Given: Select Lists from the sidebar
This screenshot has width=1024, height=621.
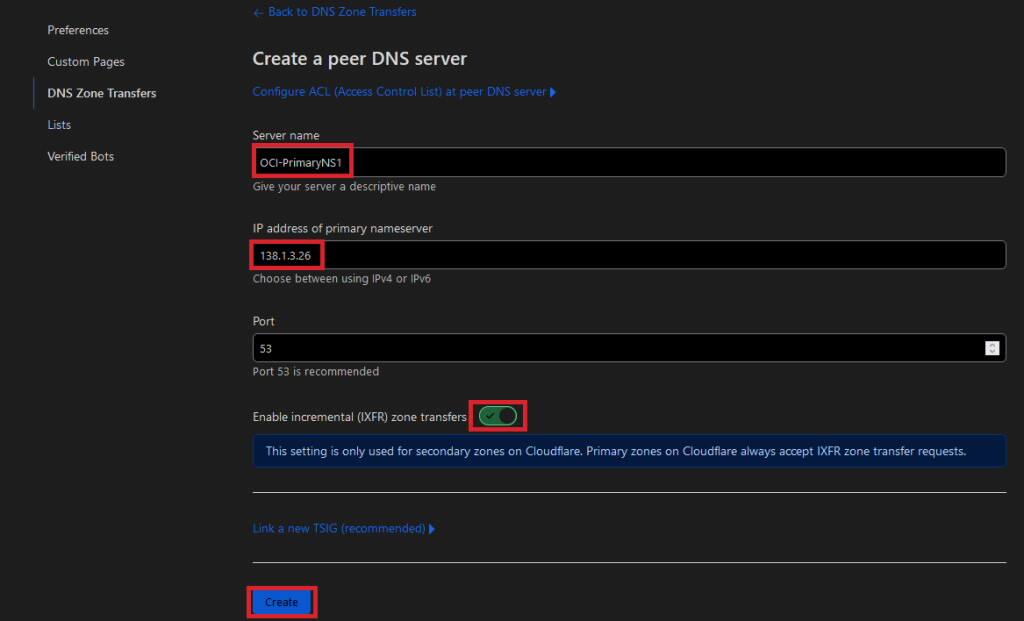Looking at the screenshot, I should coord(58,124).
